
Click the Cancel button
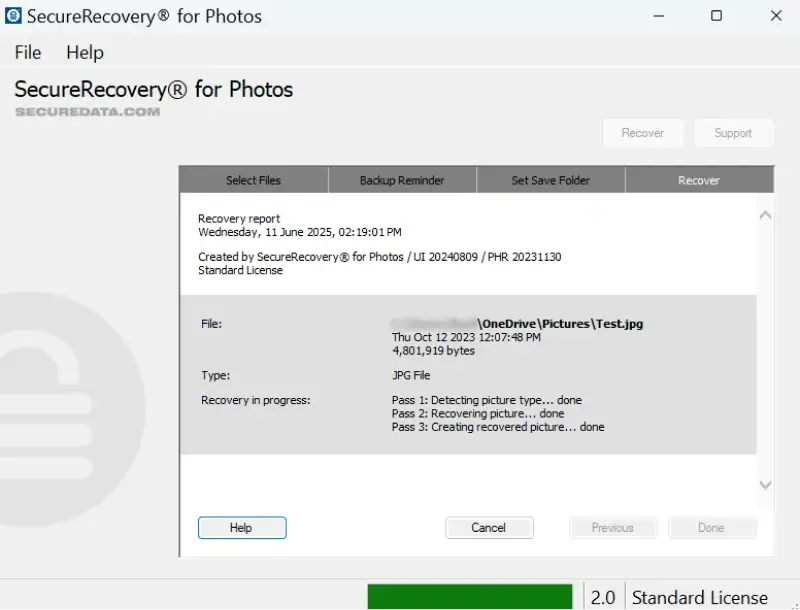[489, 527]
